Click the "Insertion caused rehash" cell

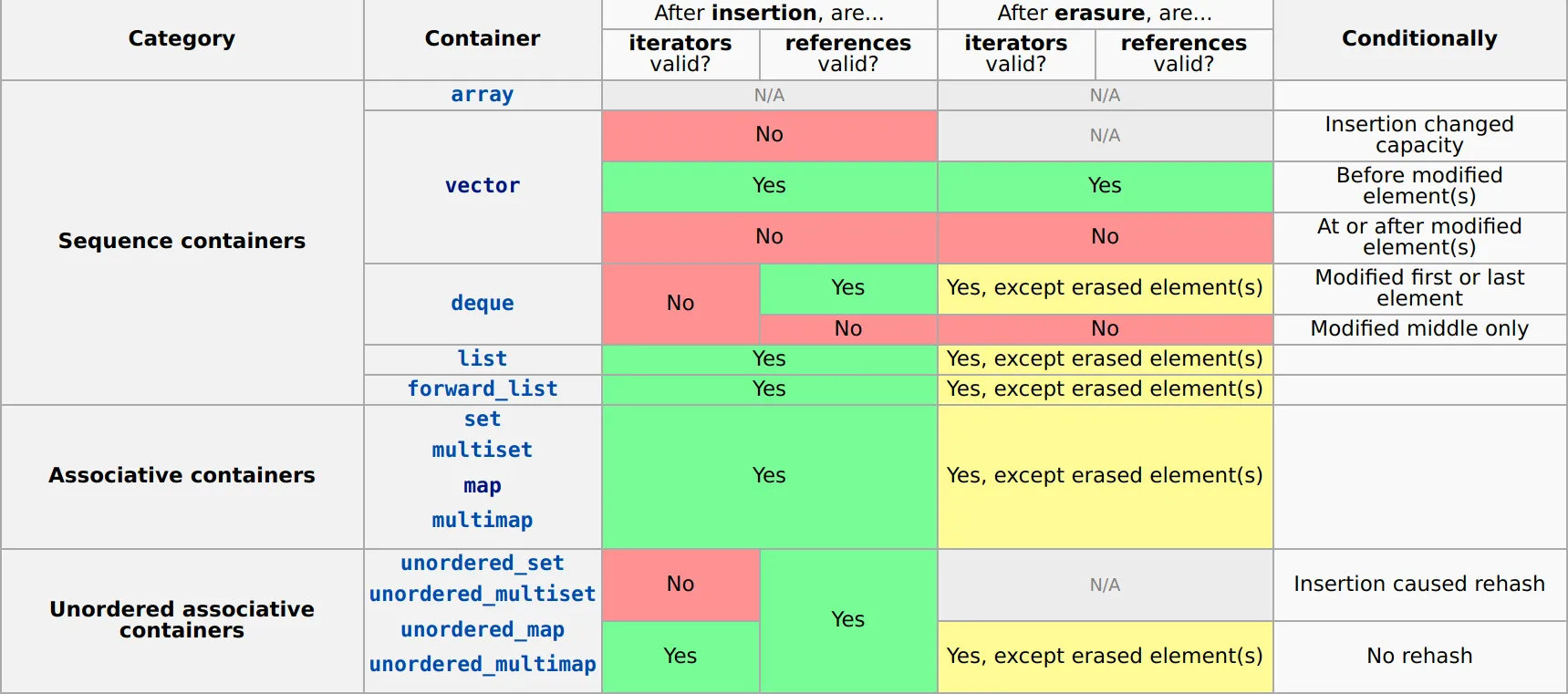1418,585
